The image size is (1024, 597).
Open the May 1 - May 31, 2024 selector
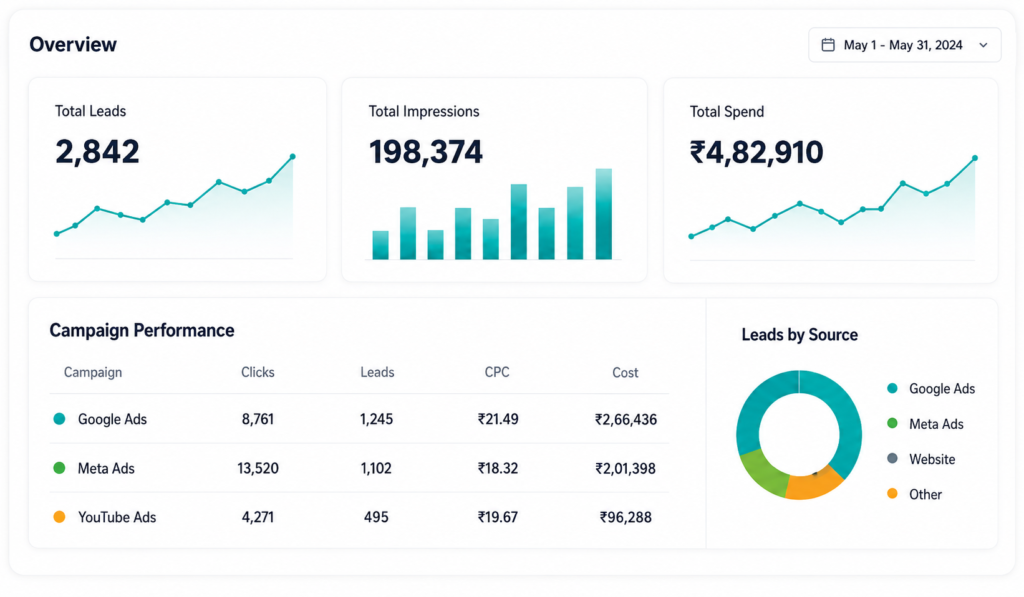(904, 45)
